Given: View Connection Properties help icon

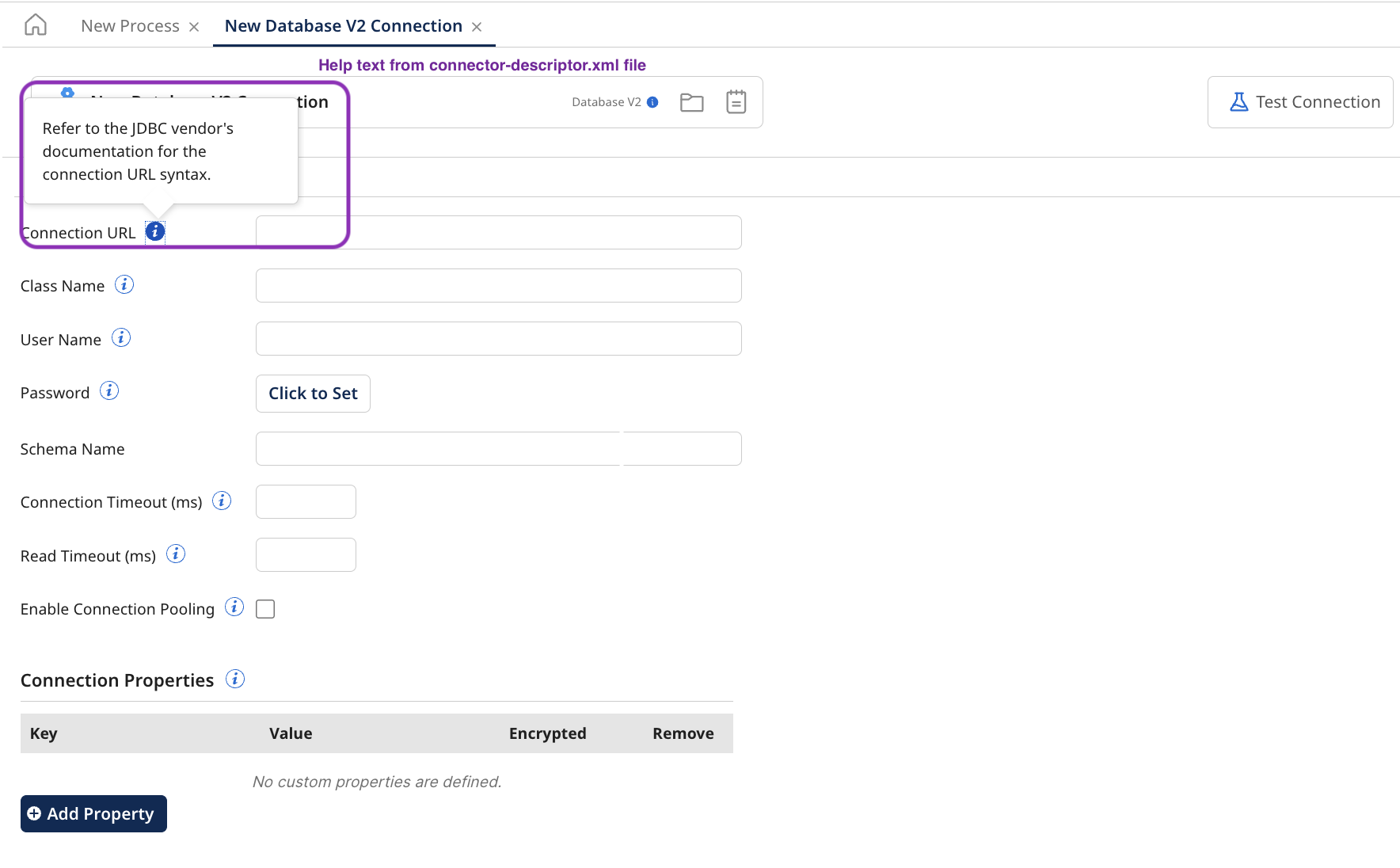Looking at the screenshot, I should click(x=234, y=679).
